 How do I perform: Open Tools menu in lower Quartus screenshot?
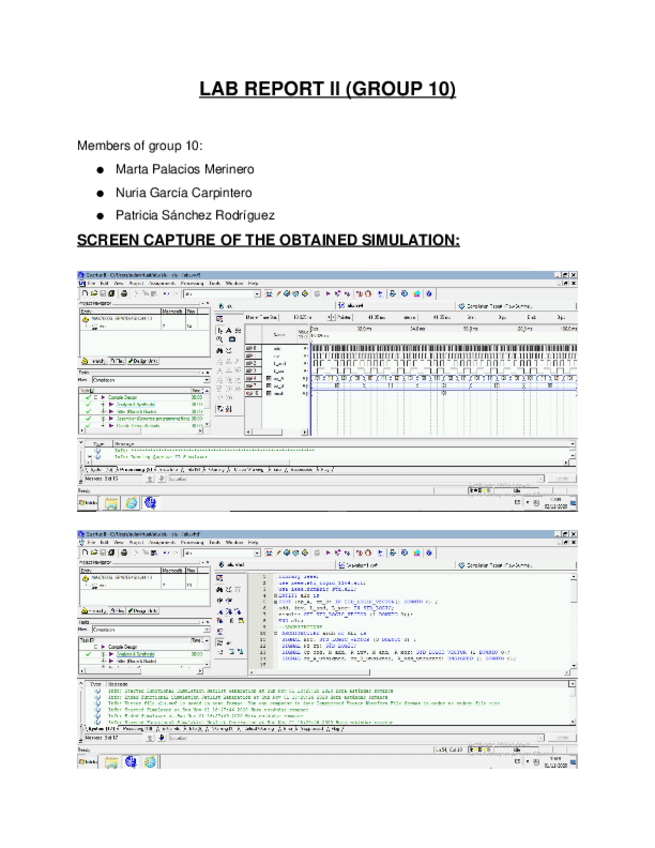pyautogui.click(x=215, y=542)
